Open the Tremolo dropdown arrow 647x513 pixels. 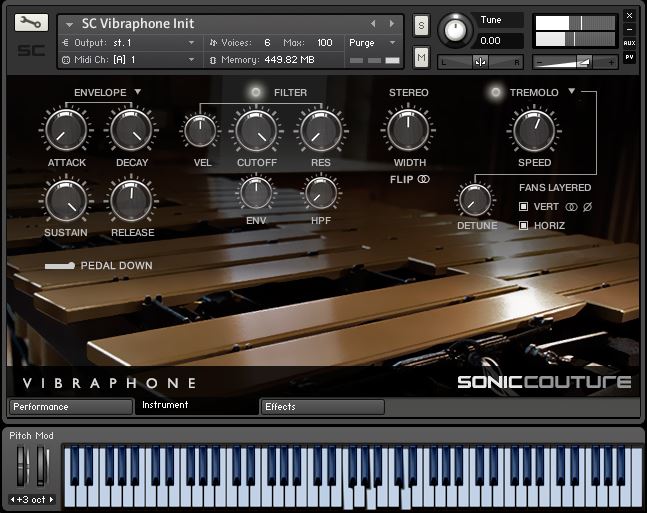tap(571, 91)
